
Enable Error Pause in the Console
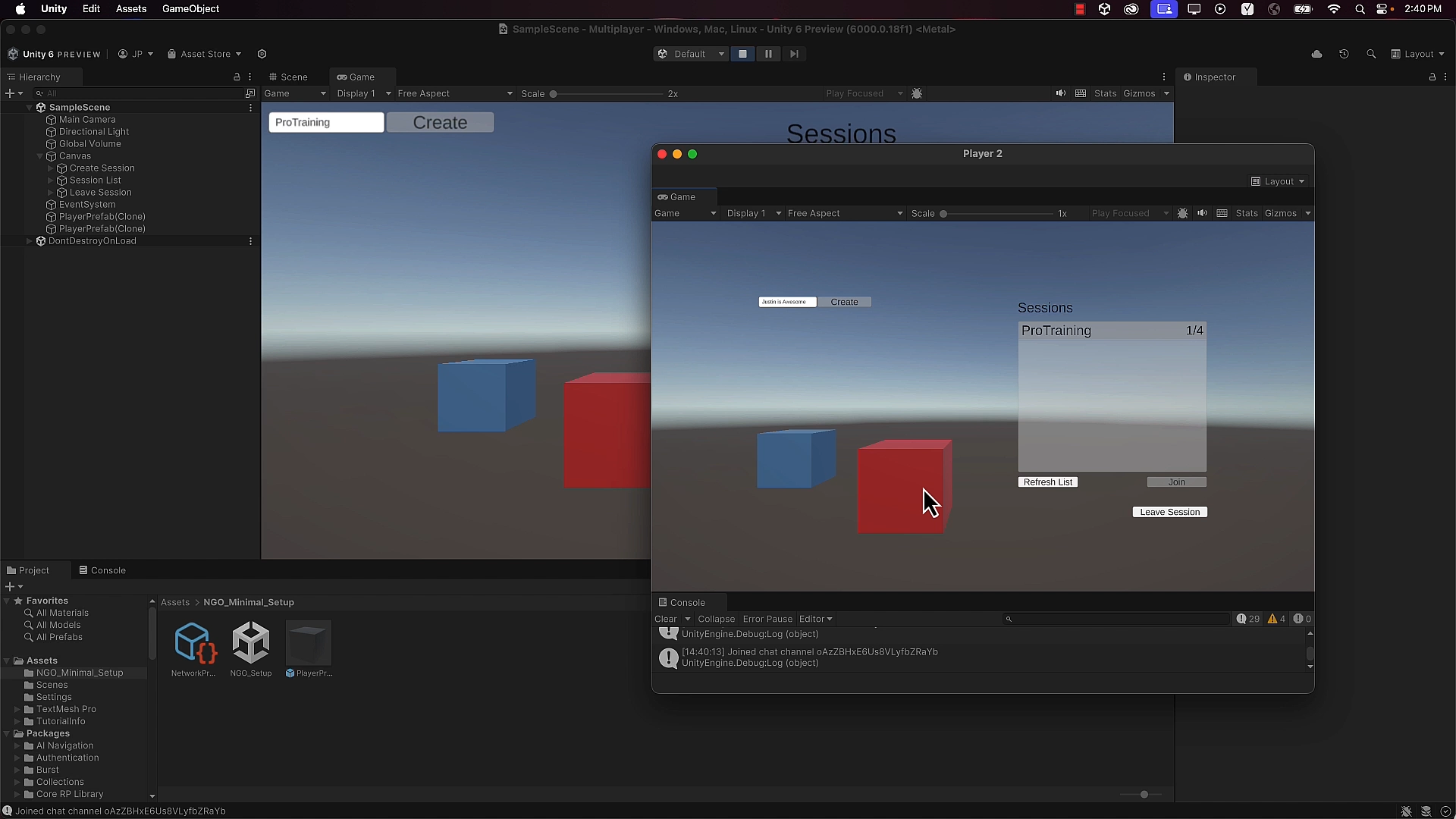coord(767,619)
